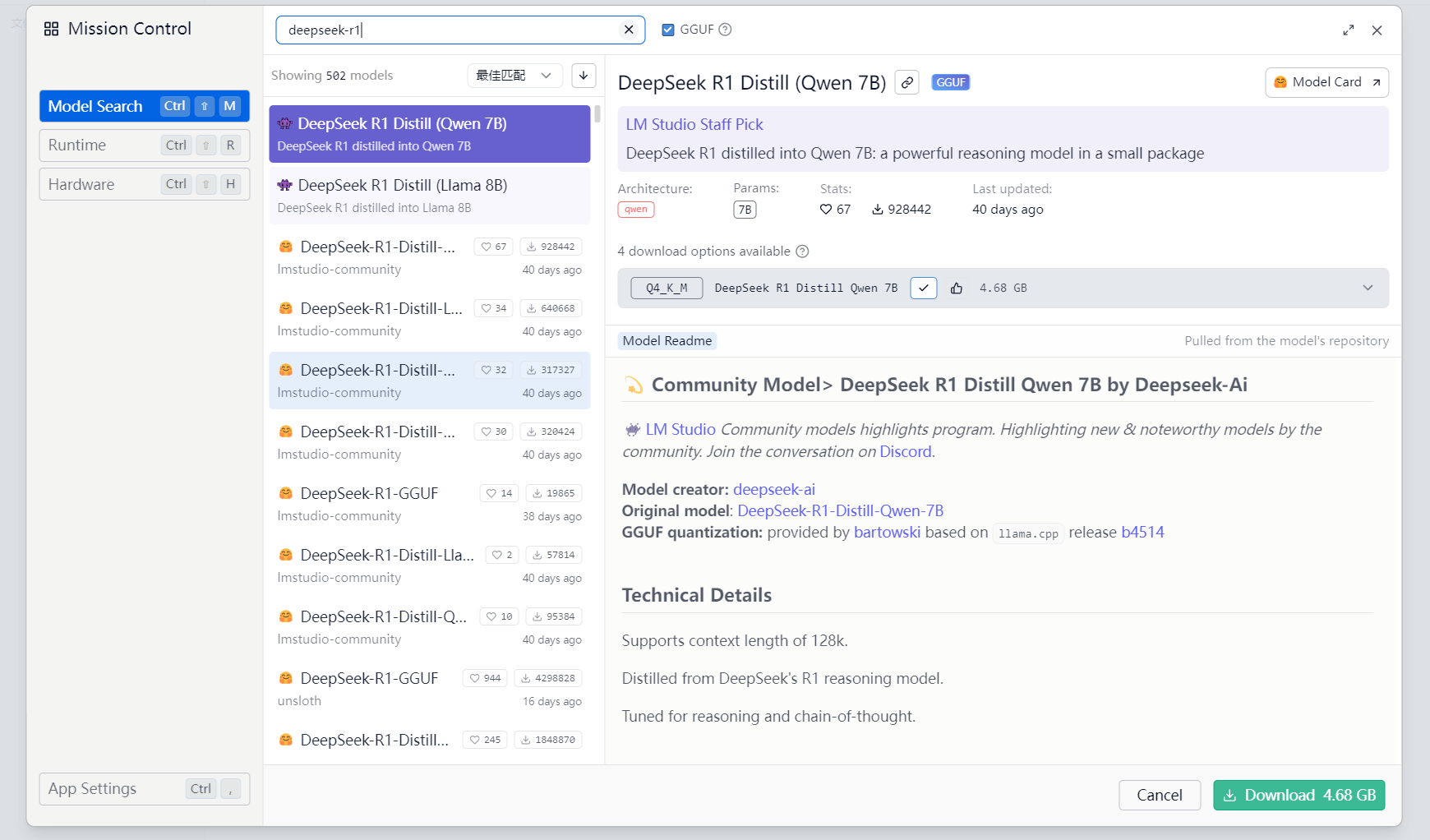Select the model with 640668 downloads
This screenshot has height=840, width=1430.
pyautogui.click(x=430, y=319)
